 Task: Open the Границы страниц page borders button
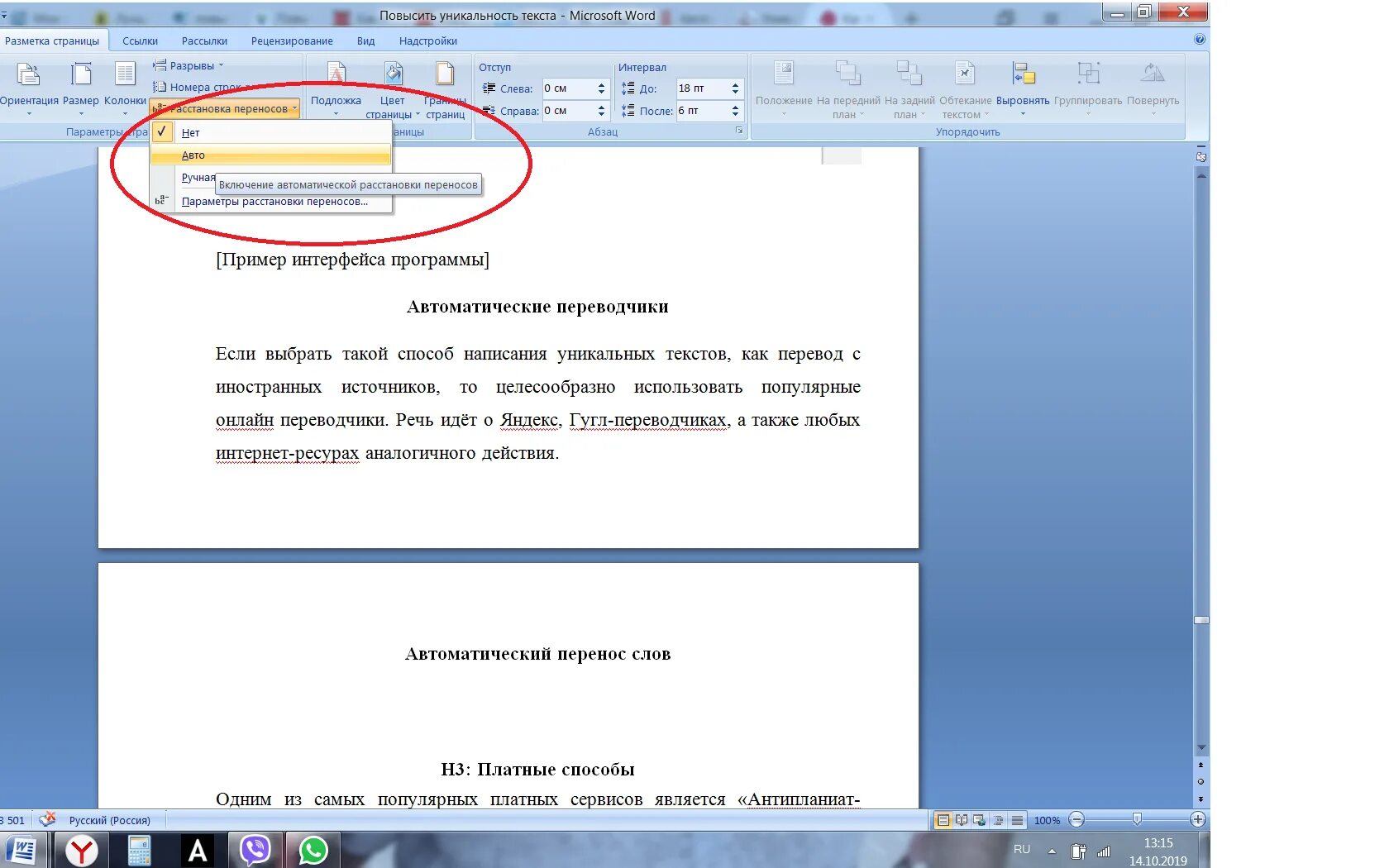(x=445, y=89)
